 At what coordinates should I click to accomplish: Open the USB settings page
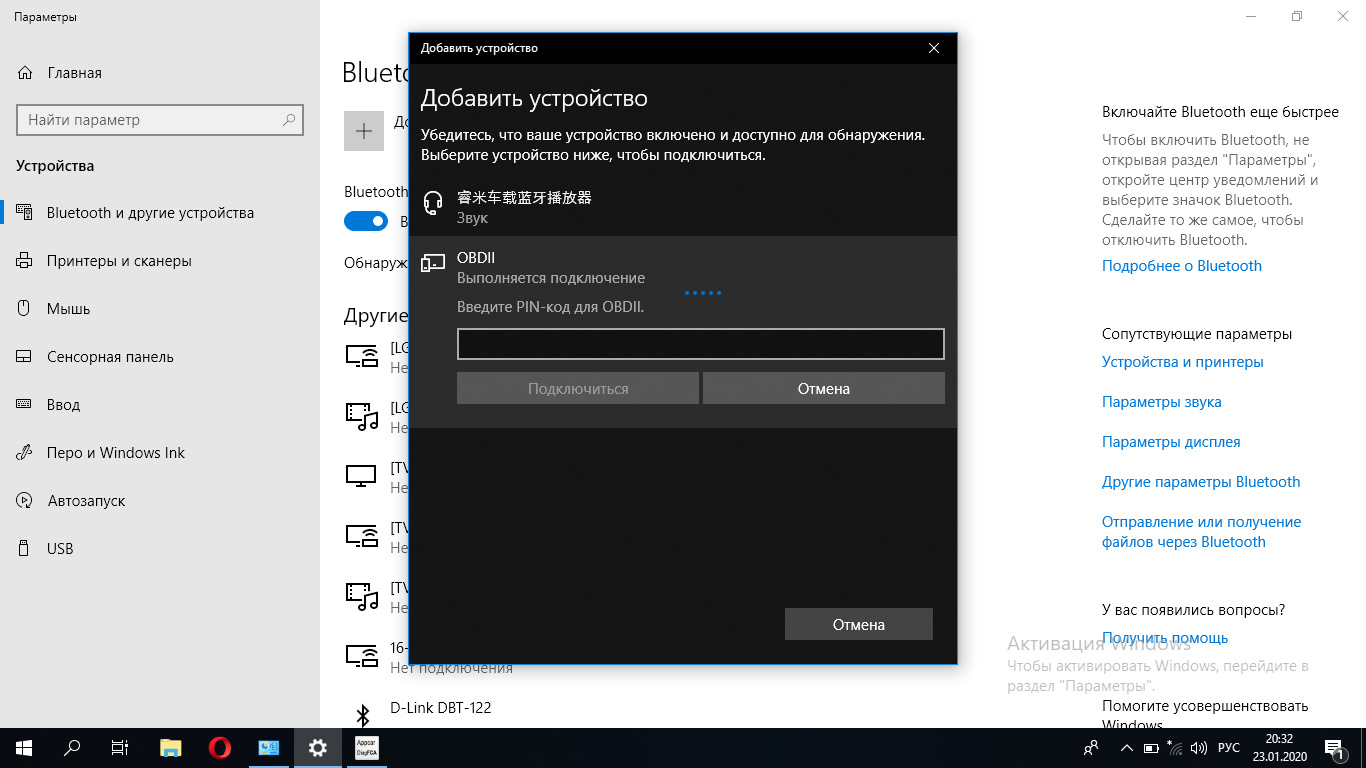tap(160, 549)
